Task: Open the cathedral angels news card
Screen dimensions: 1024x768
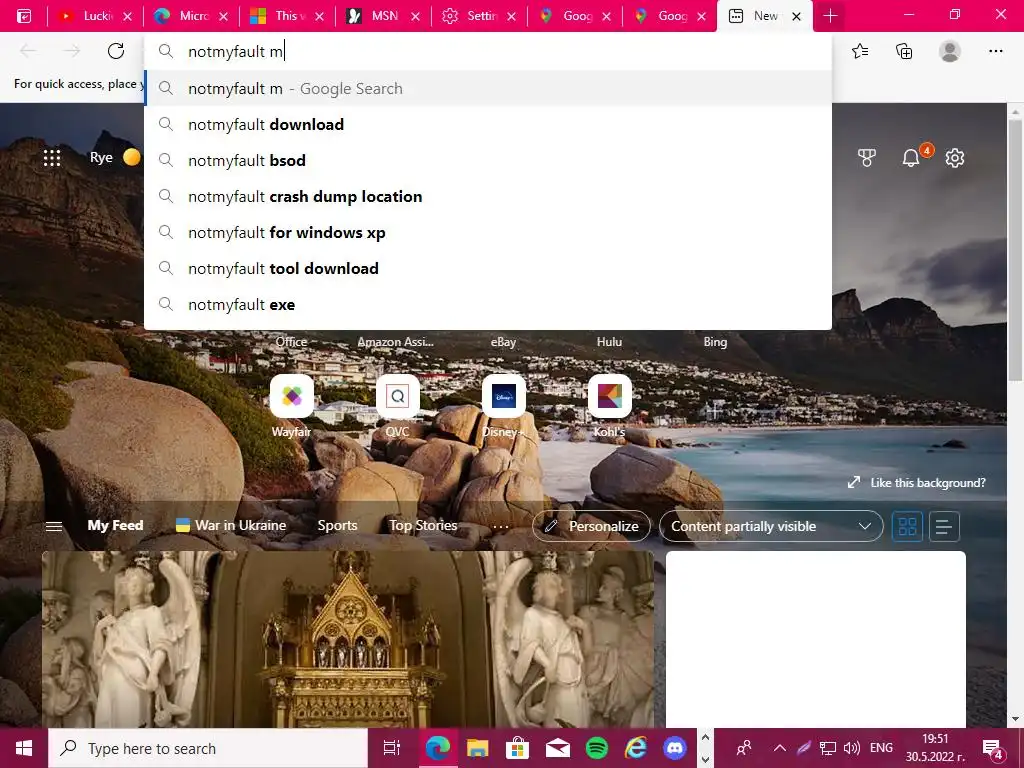Action: click(x=348, y=639)
